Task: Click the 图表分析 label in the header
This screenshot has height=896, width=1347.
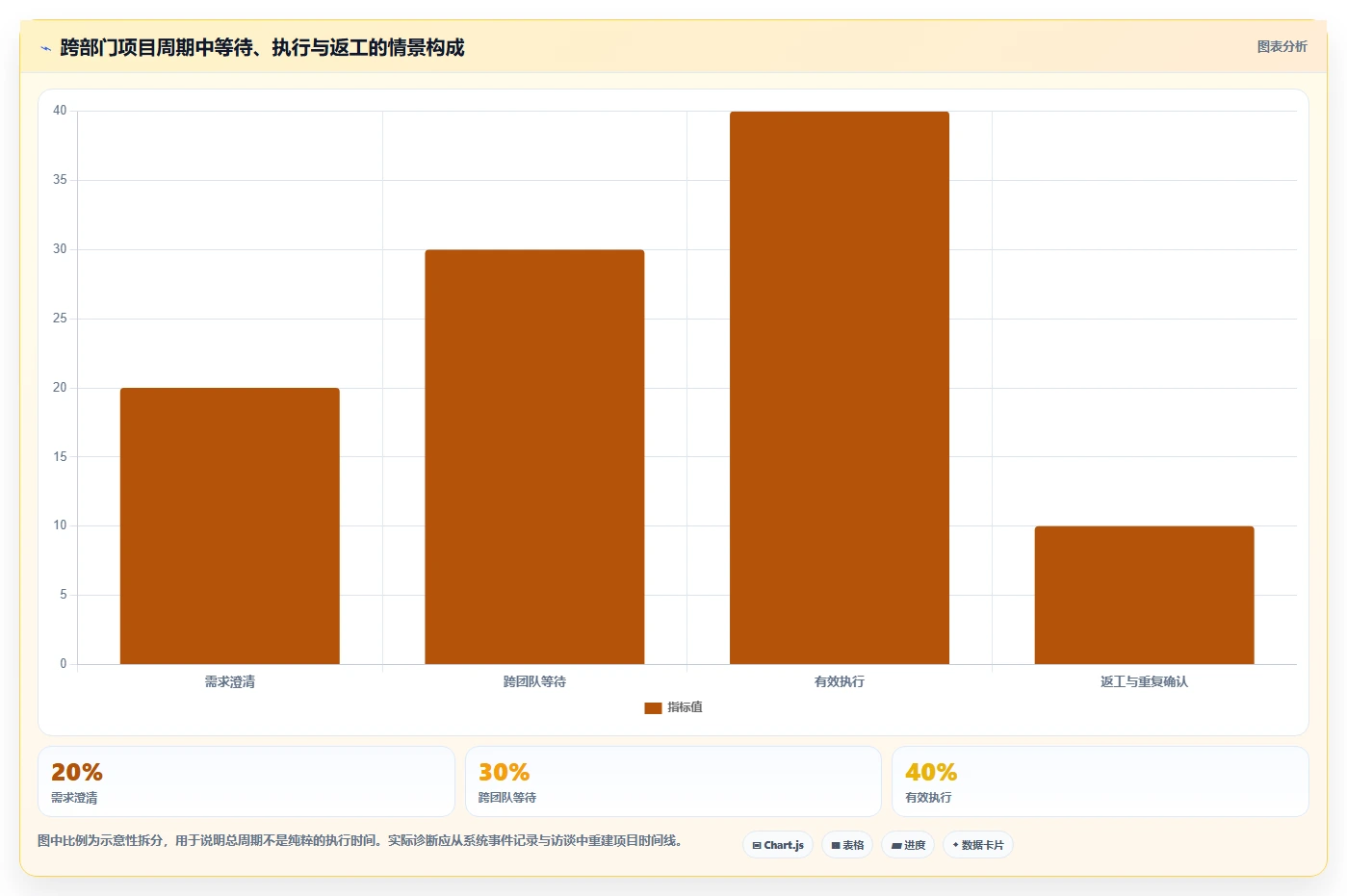Action: (x=1282, y=46)
